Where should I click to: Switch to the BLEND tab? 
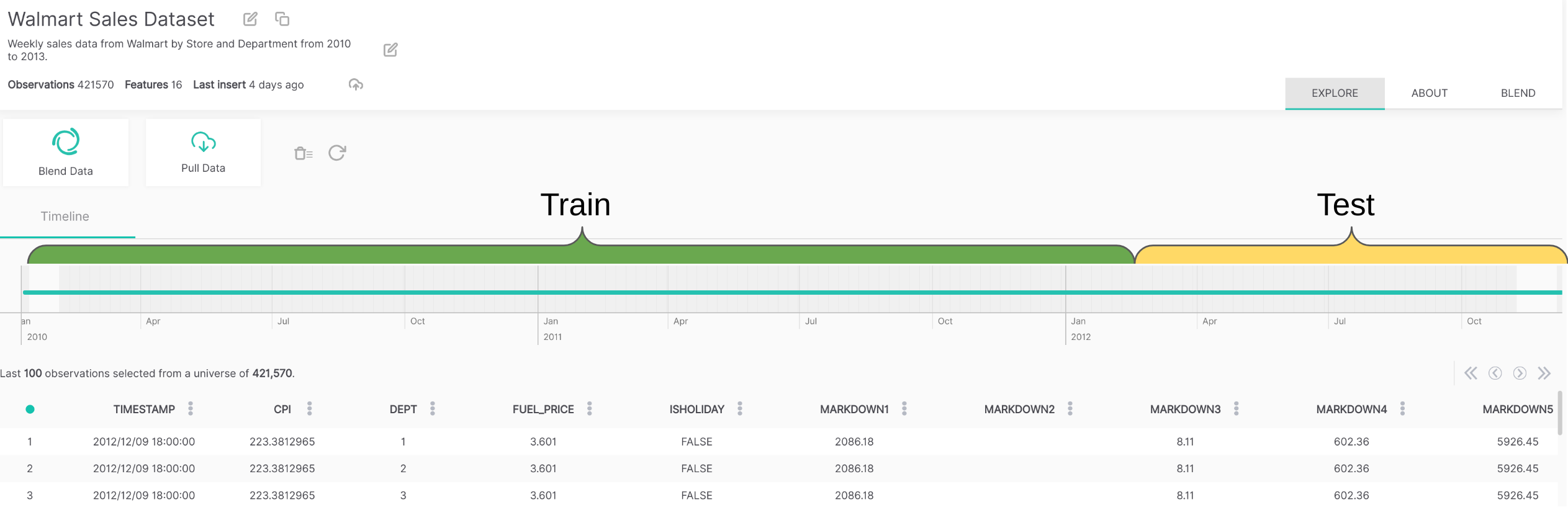click(x=1518, y=93)
